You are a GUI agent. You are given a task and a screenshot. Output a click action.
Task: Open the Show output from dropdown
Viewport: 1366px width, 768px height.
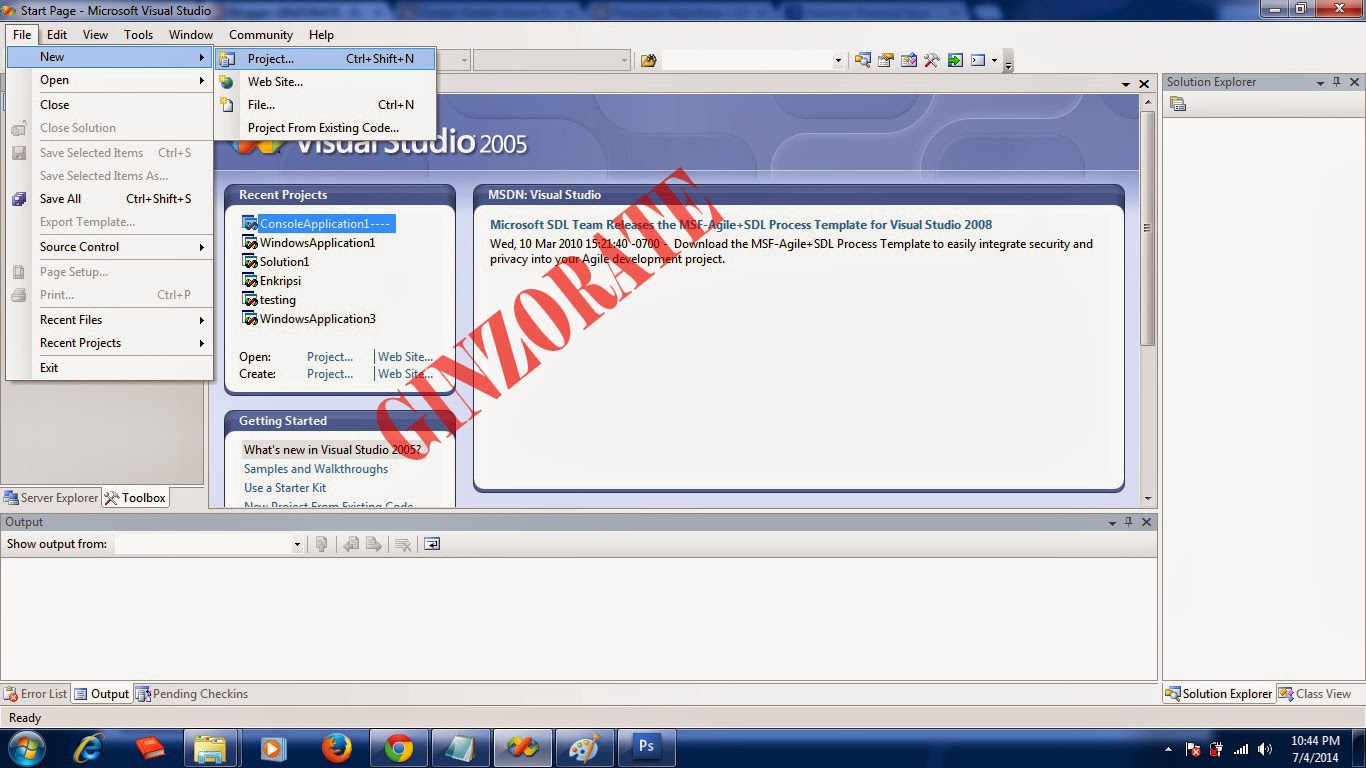pos(295,544)
